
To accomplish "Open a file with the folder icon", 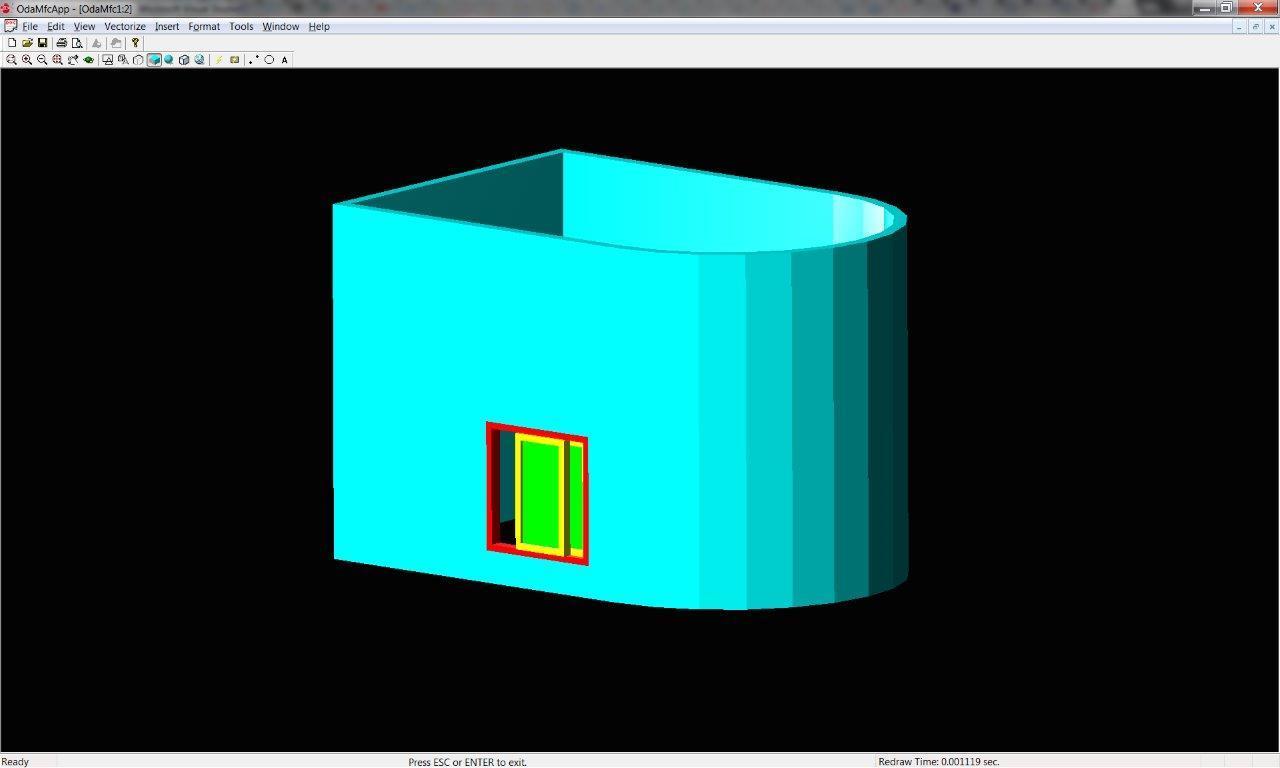I will [27, 43].
